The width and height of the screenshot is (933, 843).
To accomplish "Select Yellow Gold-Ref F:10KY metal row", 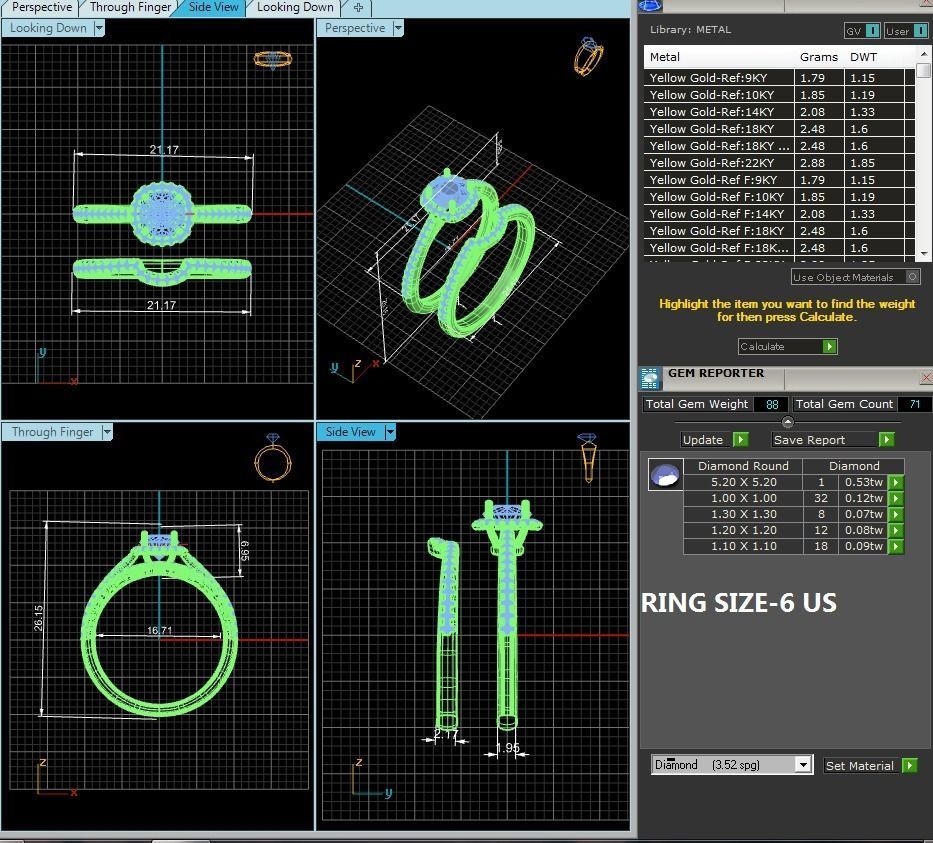I will coord(779,197).
